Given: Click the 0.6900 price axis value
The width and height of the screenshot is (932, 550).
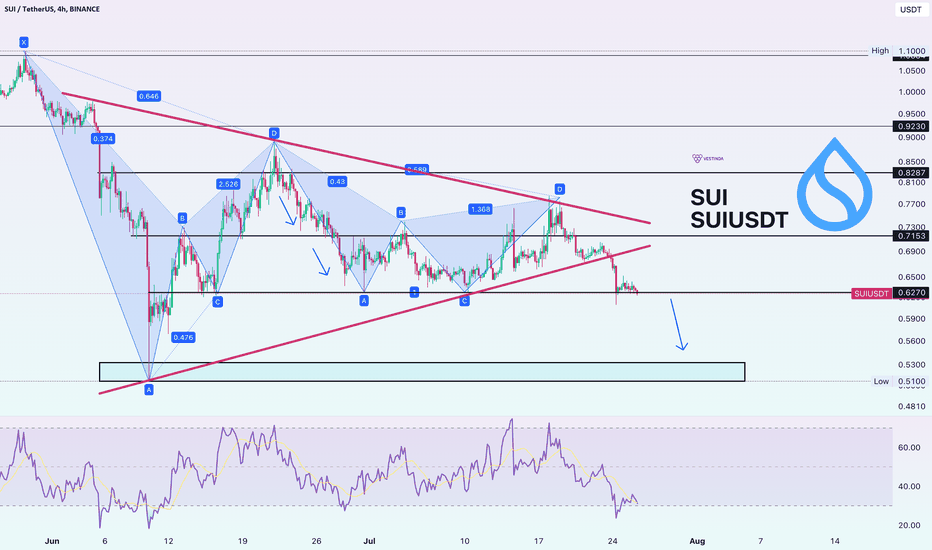Looking at the screenshot, I should (912, 252).
